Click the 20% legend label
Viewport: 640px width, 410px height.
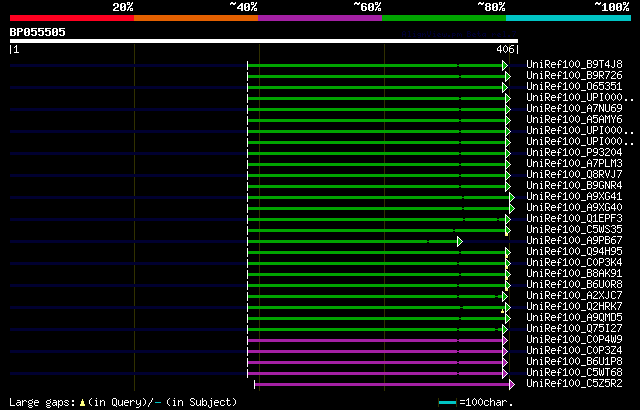point(123,7)
